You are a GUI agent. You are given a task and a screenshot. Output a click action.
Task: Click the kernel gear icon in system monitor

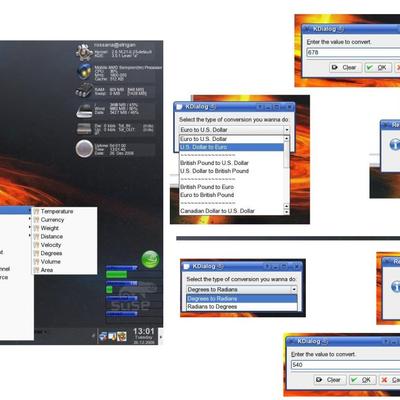[84, 52]
